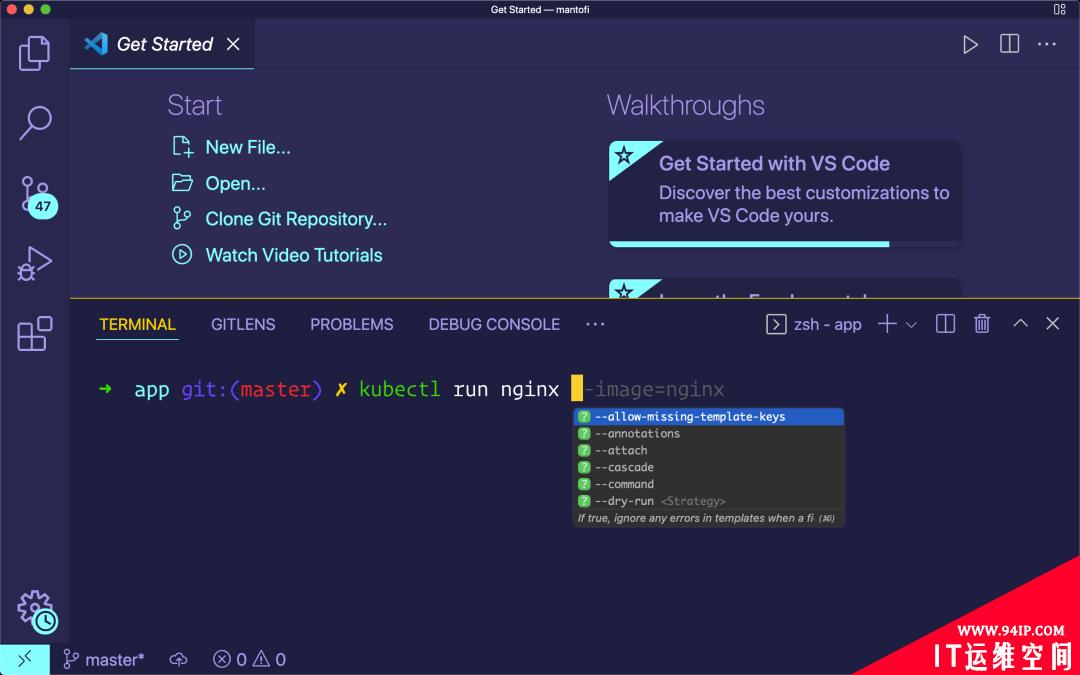1080x675 pixels.
Task: Expand the launch profile dropdown chevron
Action: pos(911,324)
